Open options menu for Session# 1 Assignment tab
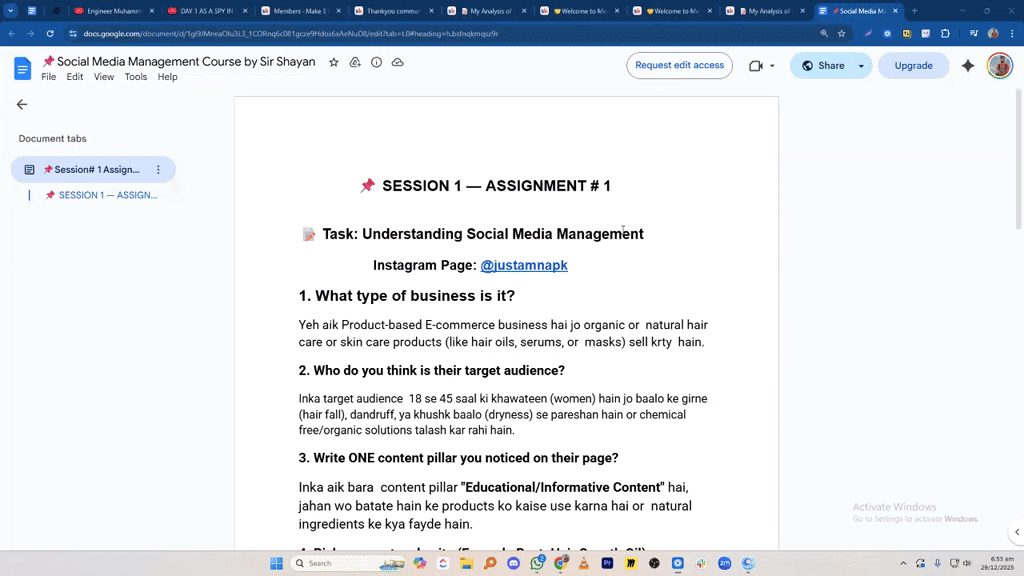Viewport: 1024px width, 576px height. [158, 169]
